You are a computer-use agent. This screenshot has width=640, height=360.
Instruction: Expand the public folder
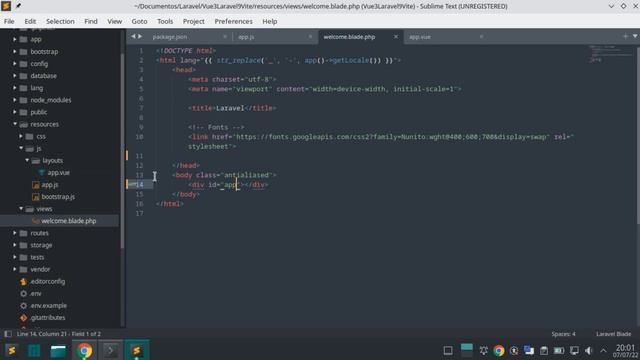[15, 112]
